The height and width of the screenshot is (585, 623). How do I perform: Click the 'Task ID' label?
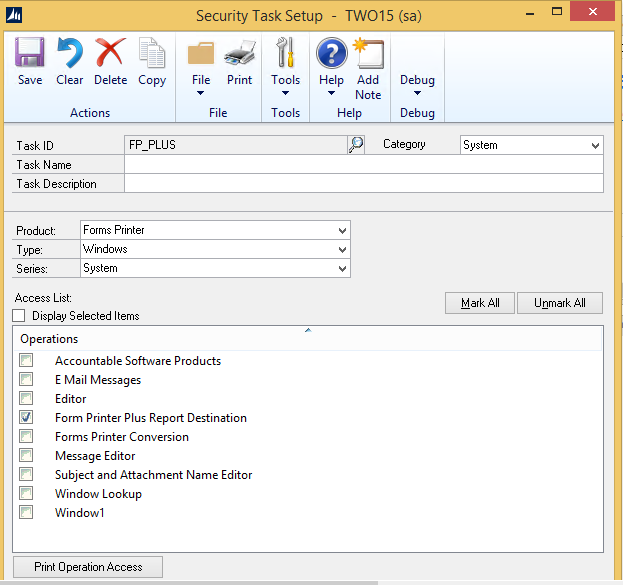point(35,145)
